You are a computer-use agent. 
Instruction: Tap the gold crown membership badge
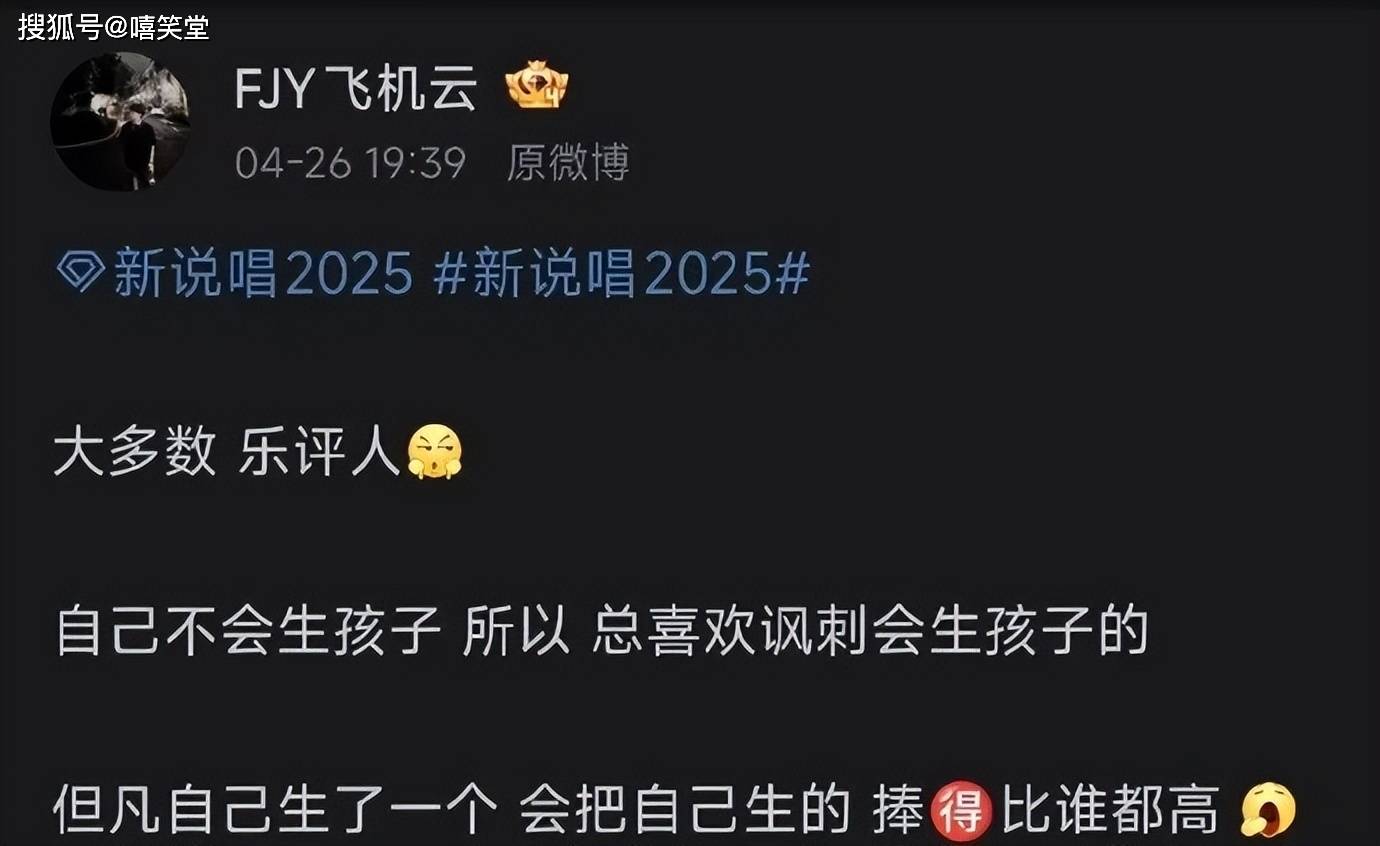click(x=537, y=85)
